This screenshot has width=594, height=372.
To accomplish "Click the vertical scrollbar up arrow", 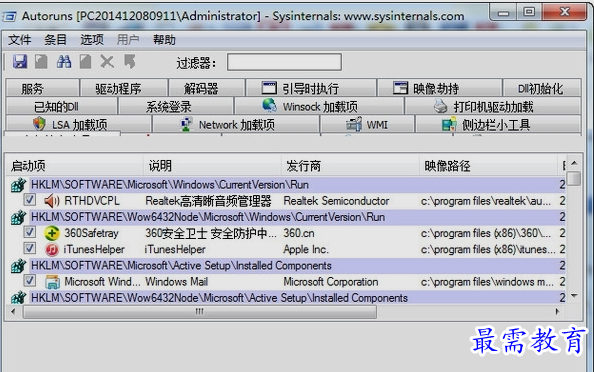I will 574,163.
